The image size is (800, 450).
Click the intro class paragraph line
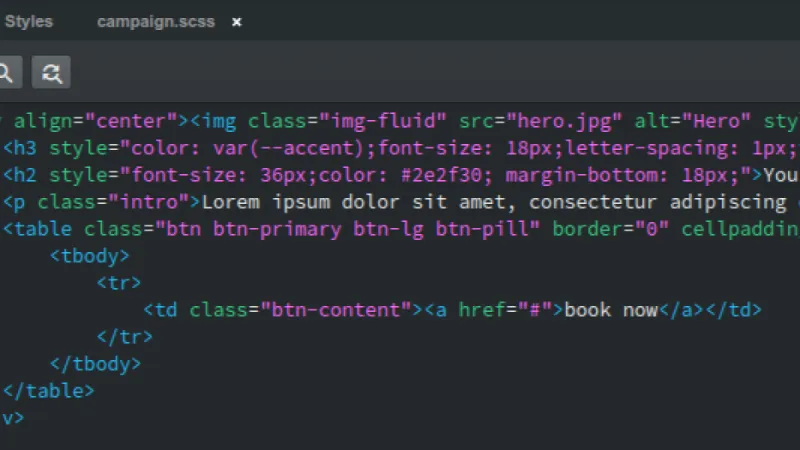[400, 202]
